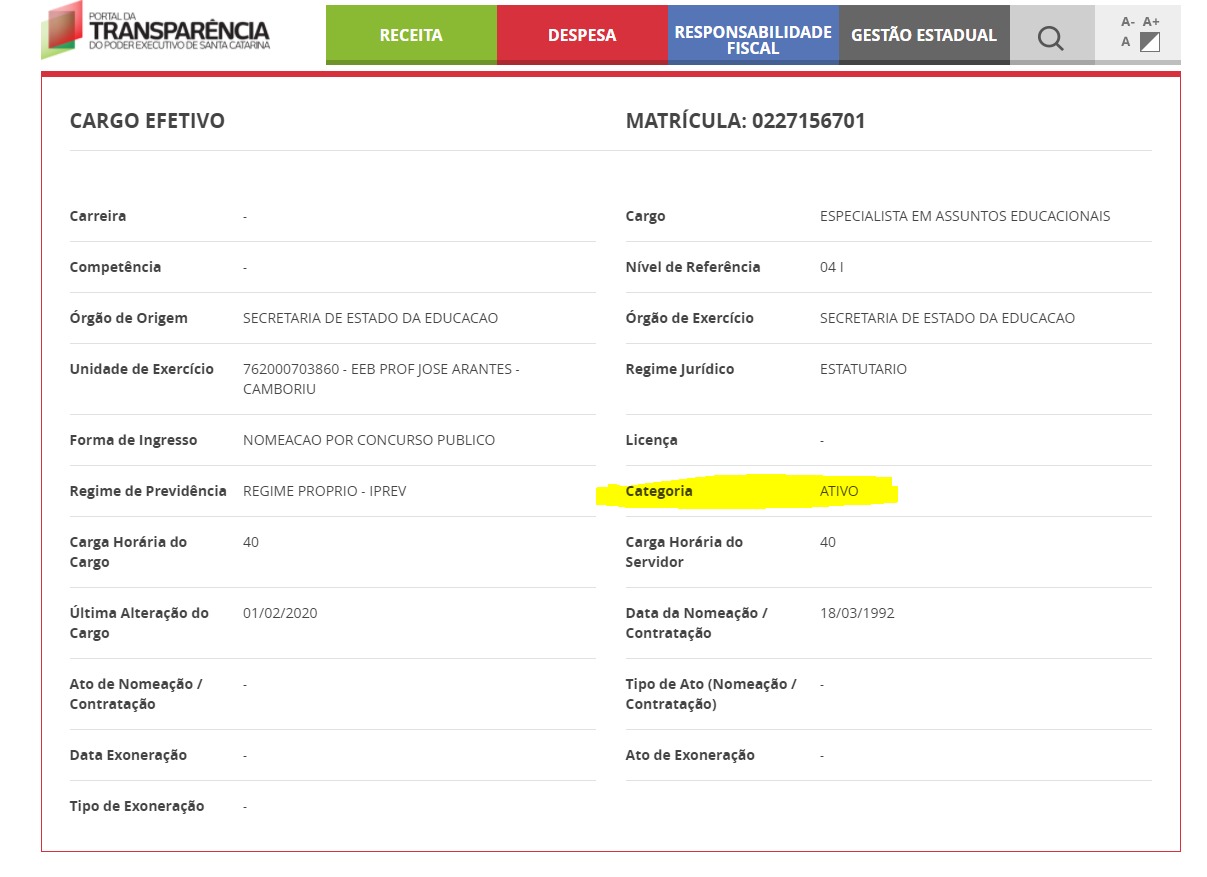Select the Data Exoneração label

pyautogui.click(x=128, y=755)
